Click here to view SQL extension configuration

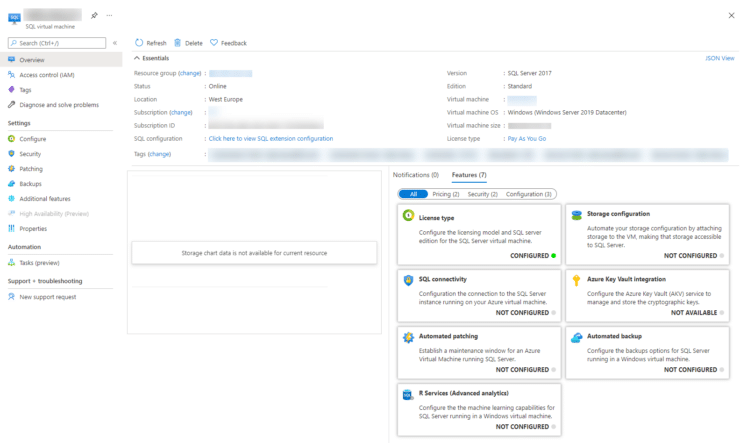271,139
